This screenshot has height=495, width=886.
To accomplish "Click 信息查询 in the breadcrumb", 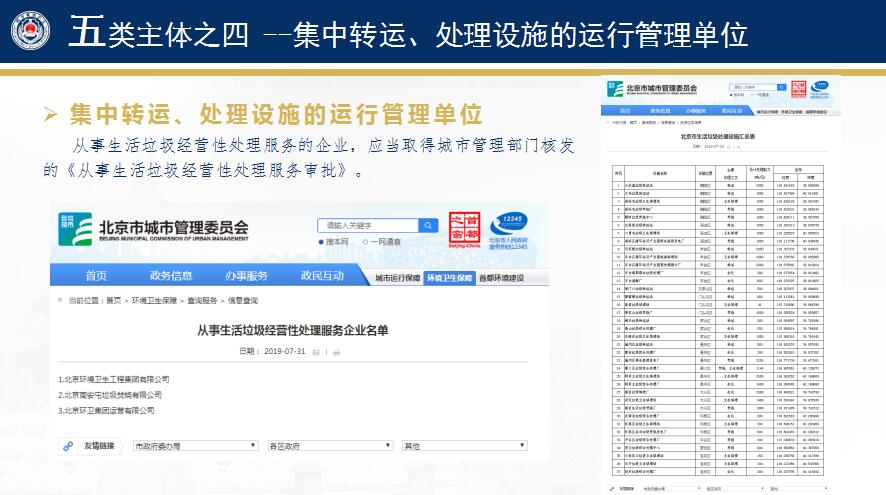I will (x=242, y=301).
